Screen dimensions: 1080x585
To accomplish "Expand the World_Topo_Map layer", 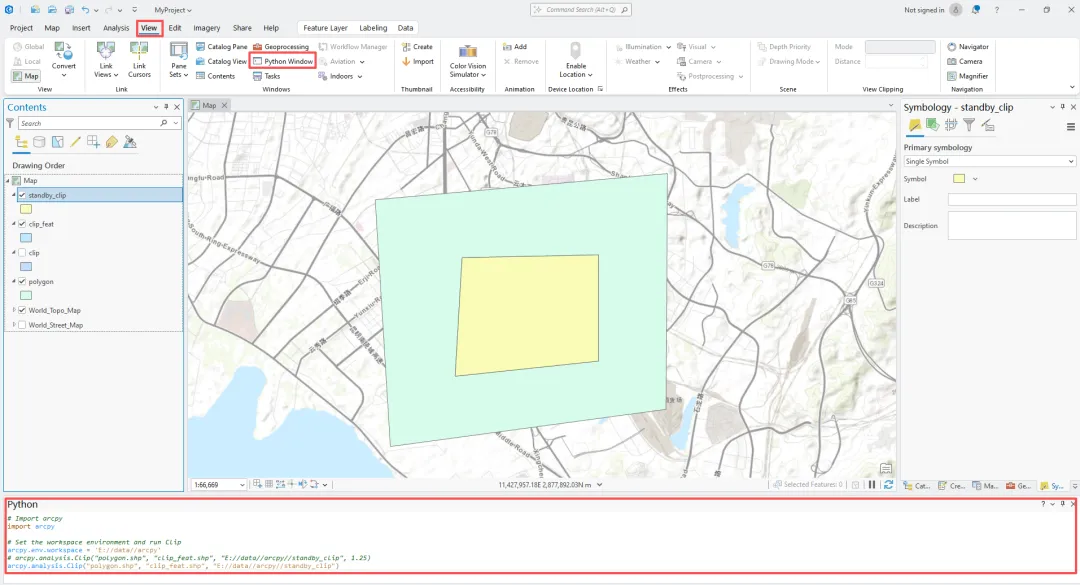I will pos(14,310).
